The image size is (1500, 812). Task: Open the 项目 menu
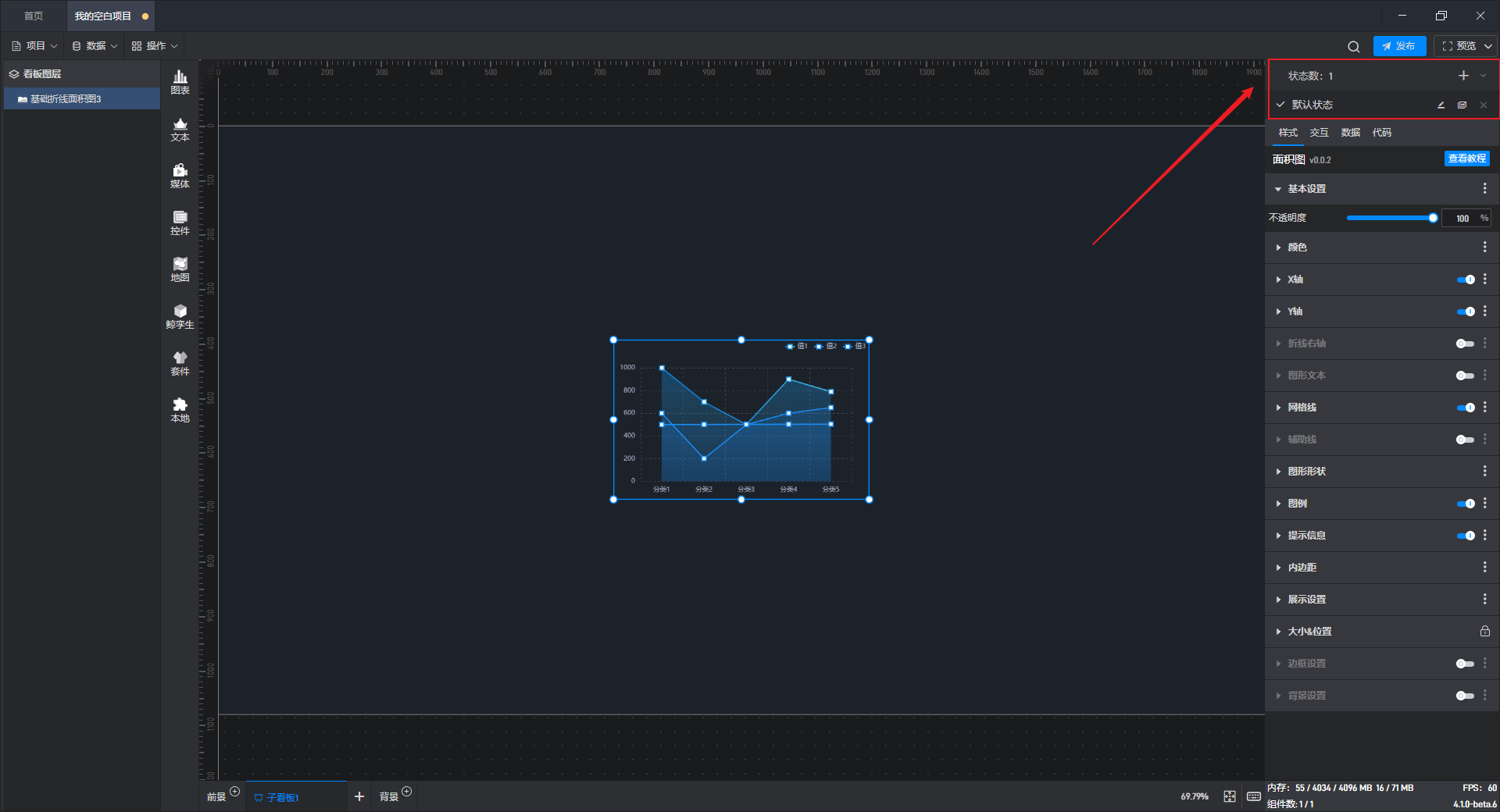tap(34, 46)
